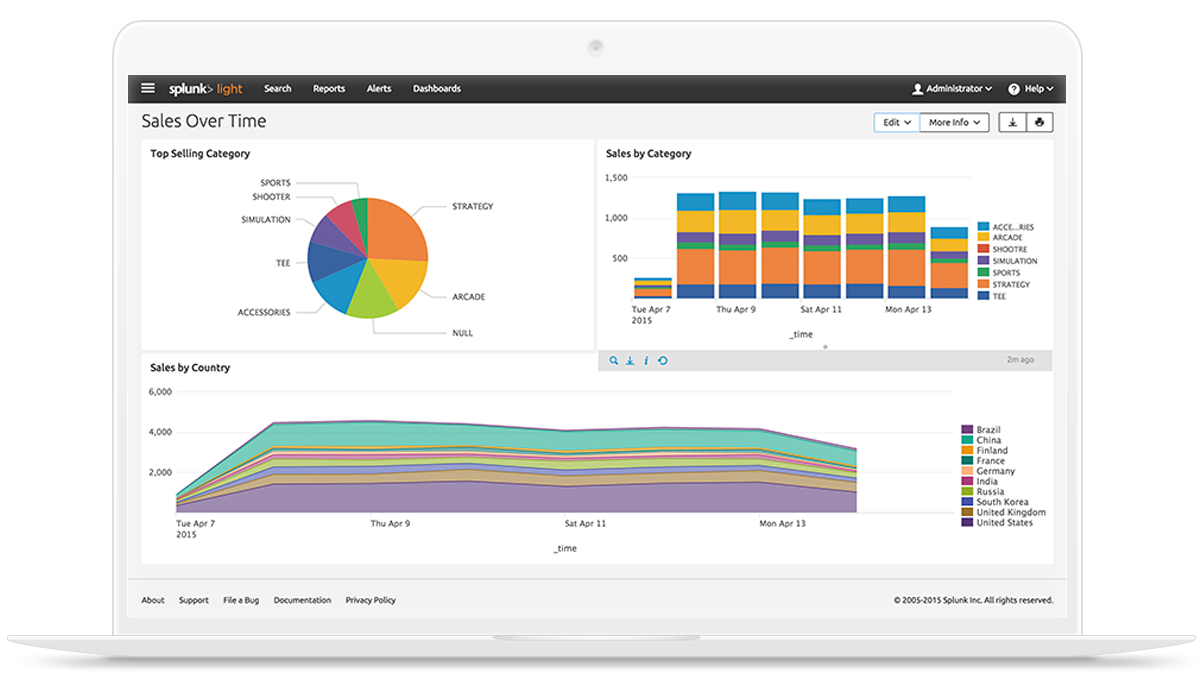
Task: Click the File a Bug link
Action: click(240, 600)
